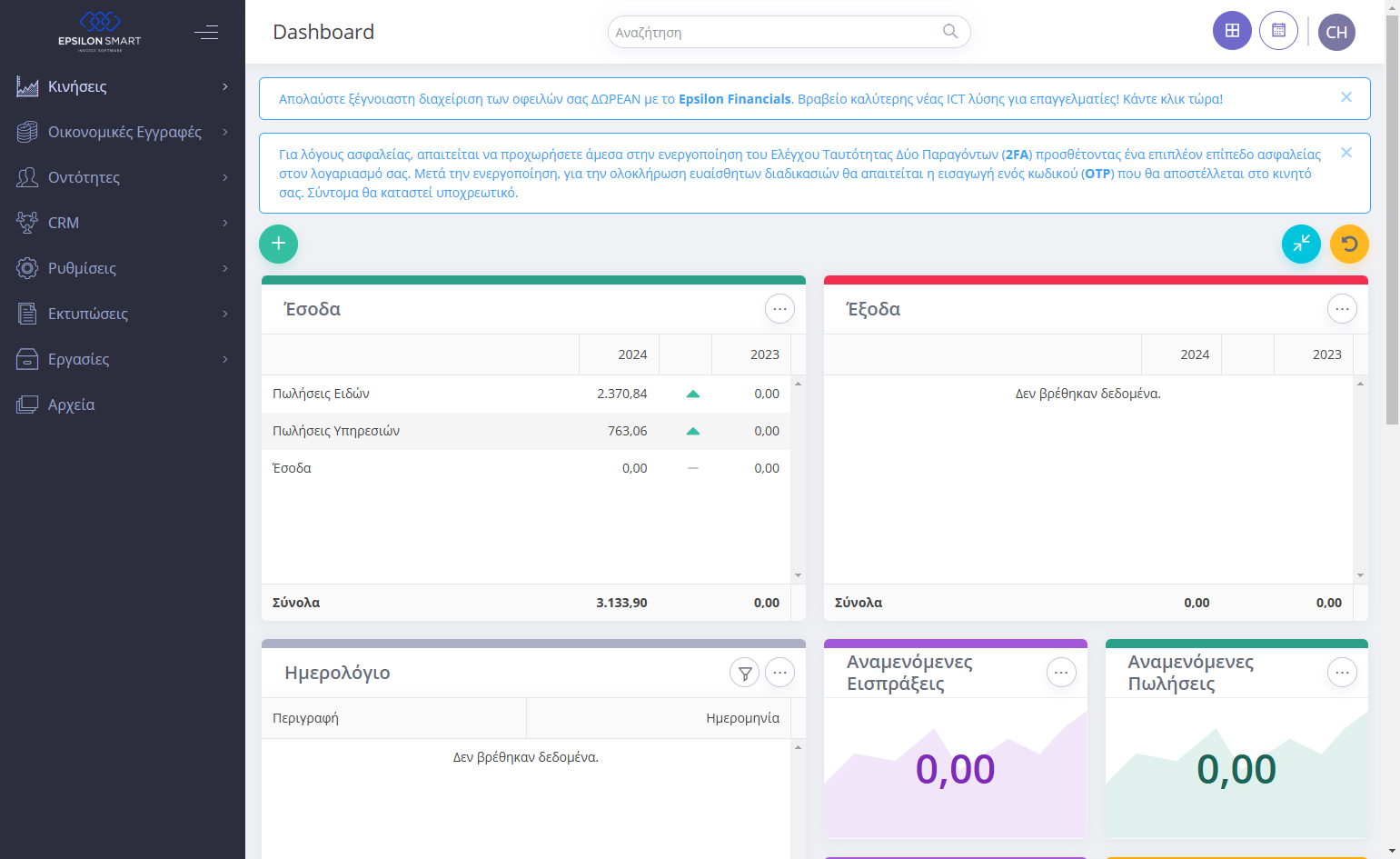Toggle the sidebar collapse hamburger icon
Viewport: 1400px width, 859px height.
click(206, 33)
